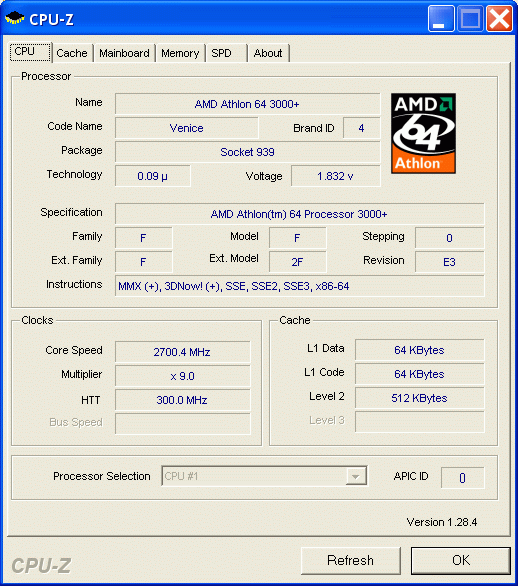Select the Instructions text field
This screenshot has height=586, width=518.
300,286
